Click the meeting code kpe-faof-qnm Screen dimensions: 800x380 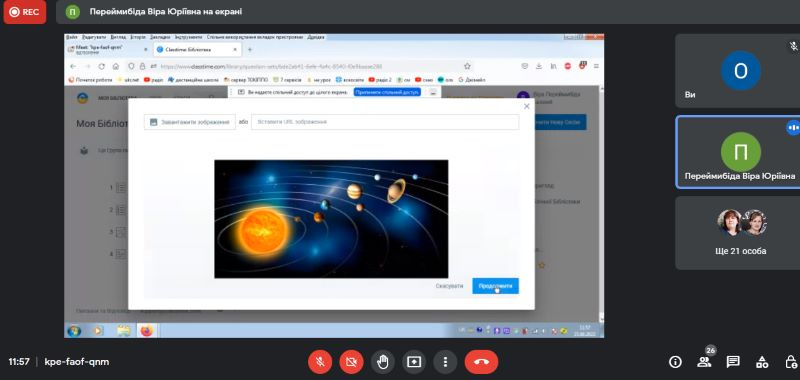(77, 362)
